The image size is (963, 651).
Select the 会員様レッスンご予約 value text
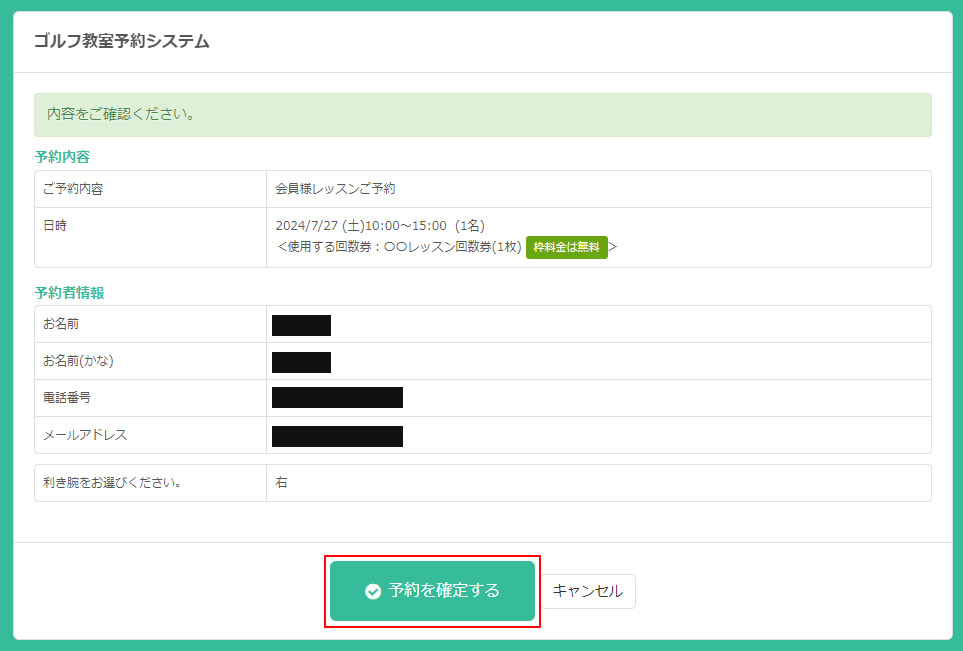click(336, 189)
